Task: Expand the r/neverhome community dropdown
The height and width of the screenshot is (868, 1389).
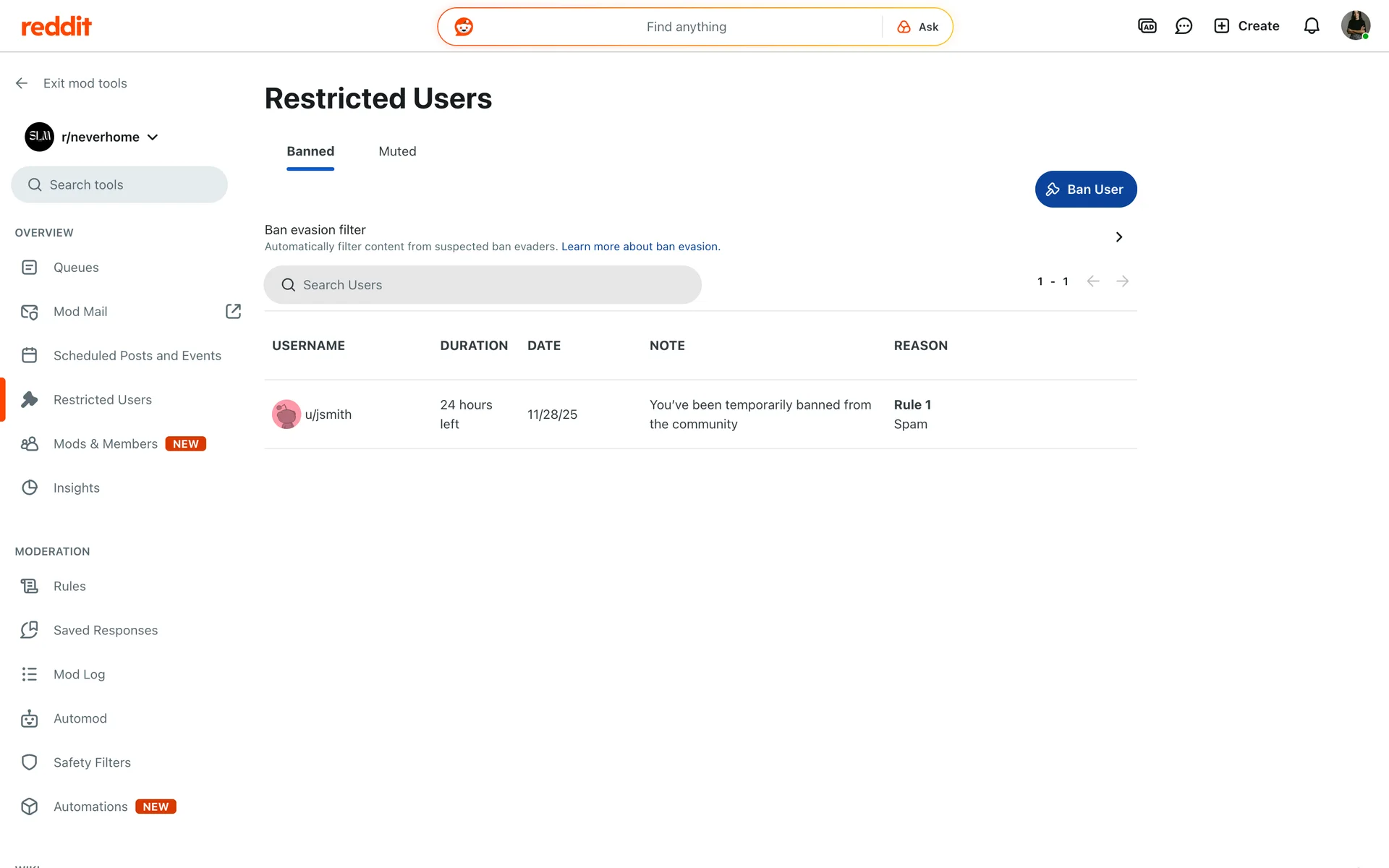Action: 153,137
